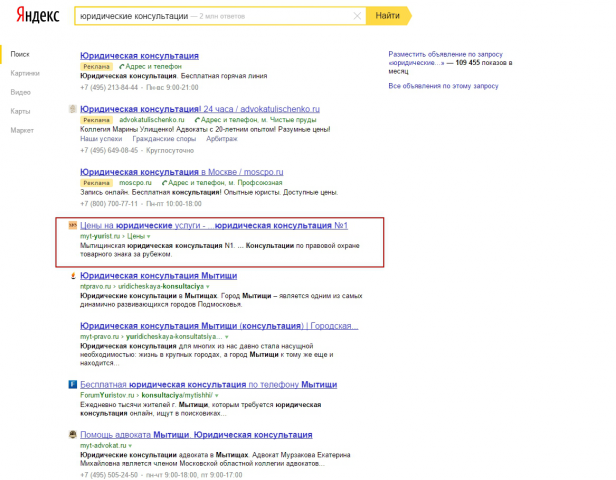
Task: Click phone icon beside first ad's Адрес и телефон
Action: 122,66
